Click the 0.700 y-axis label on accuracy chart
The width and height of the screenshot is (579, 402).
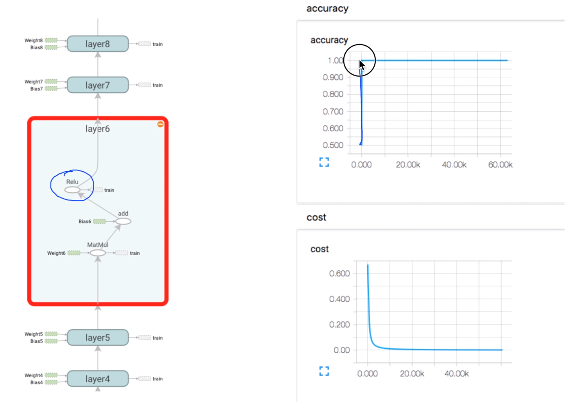click(333, 111)
